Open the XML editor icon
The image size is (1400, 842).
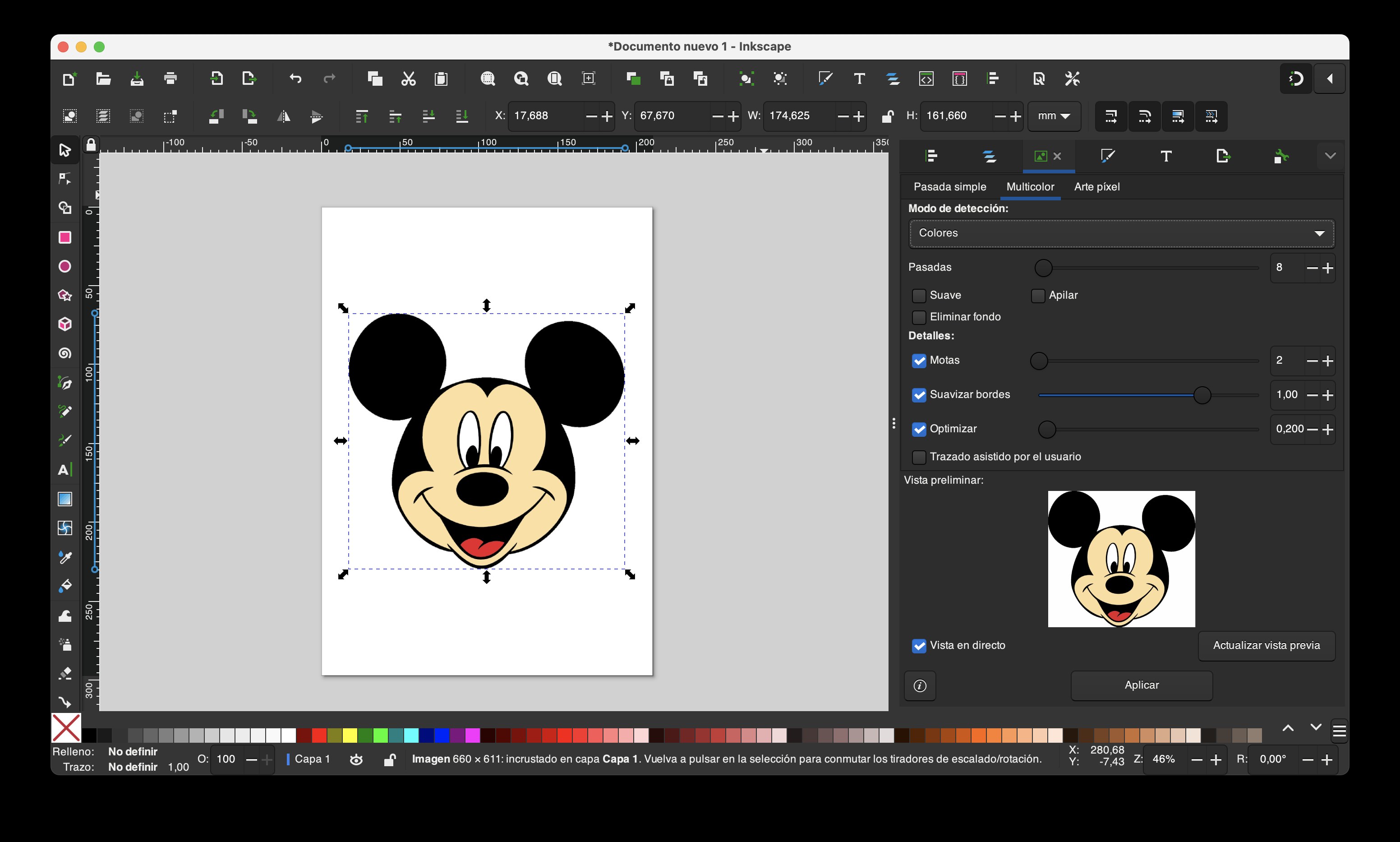tap(926, 79)
